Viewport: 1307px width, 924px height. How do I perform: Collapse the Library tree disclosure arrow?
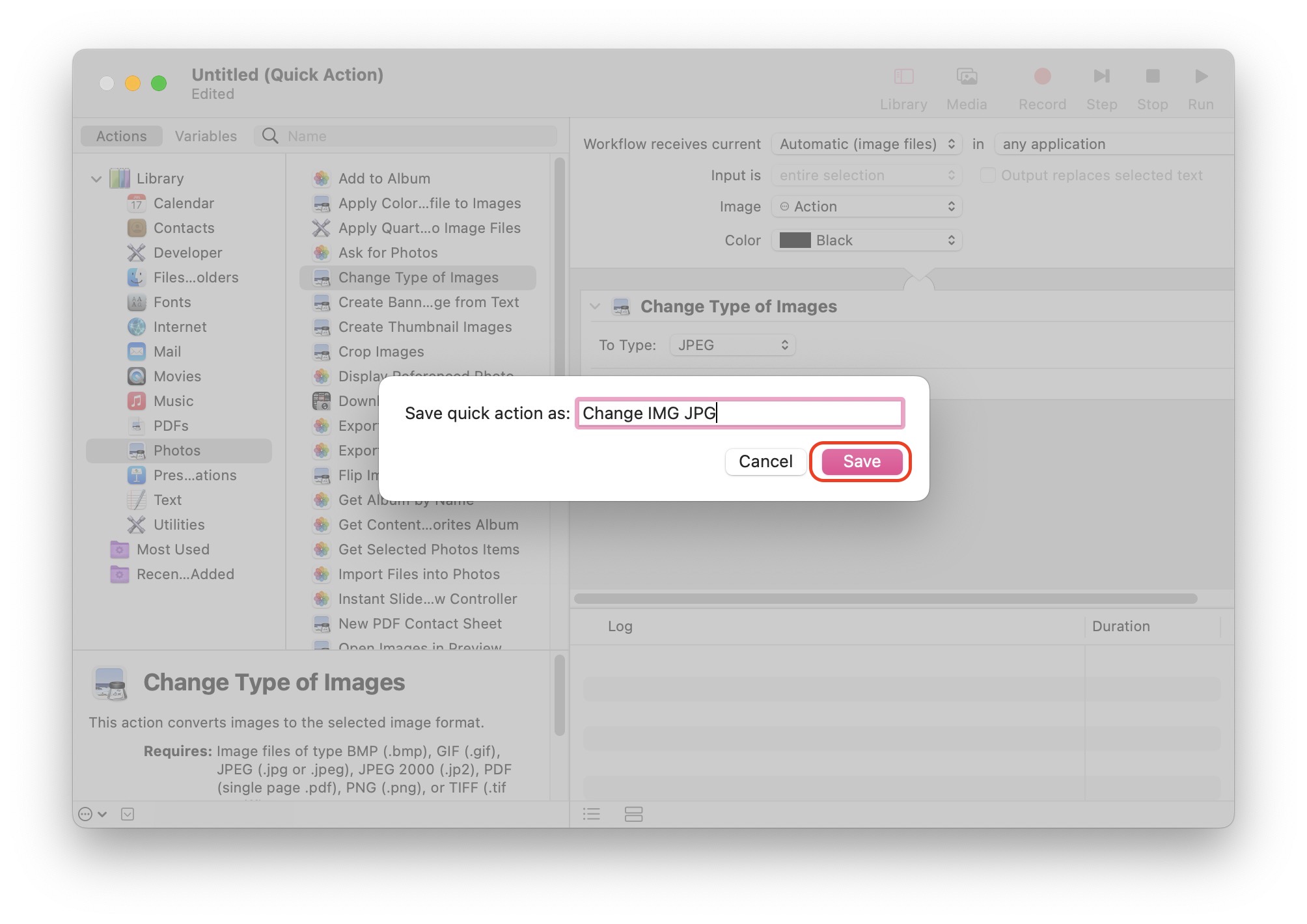tap(96, 179)
